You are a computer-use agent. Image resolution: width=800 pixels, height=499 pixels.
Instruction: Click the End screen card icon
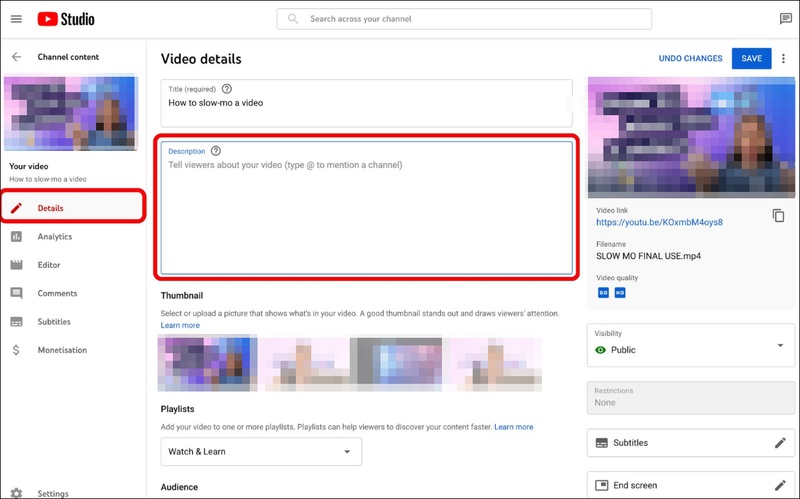(x=602, y=485)
